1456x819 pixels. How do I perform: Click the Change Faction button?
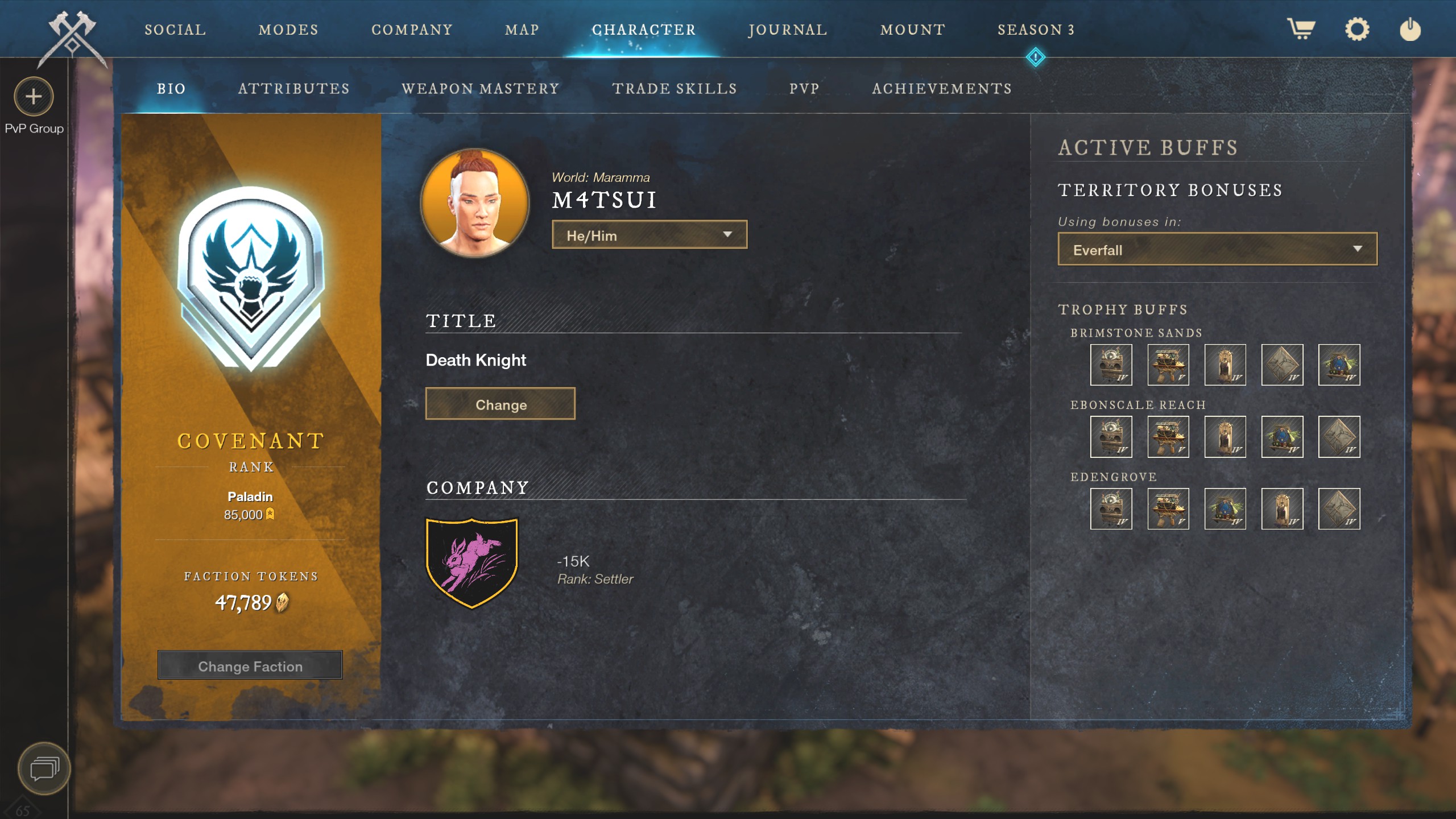(250, 665)
